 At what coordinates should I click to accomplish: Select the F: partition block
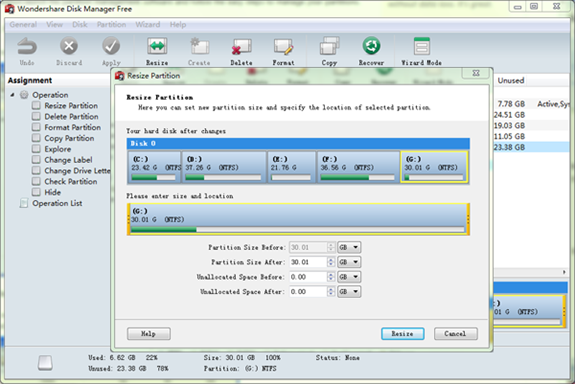pyautogui.click(x=358, y=167)
